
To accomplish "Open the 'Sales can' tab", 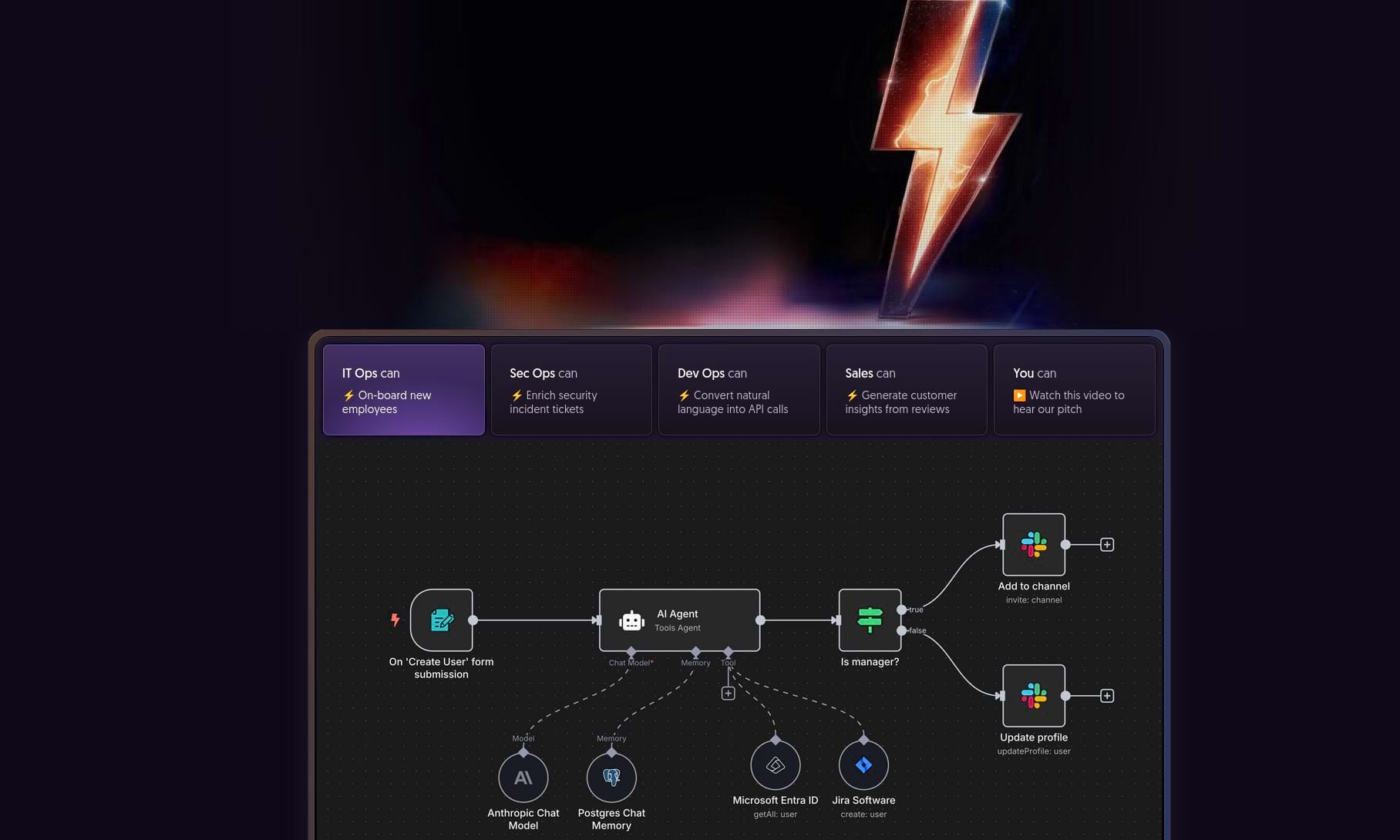I will [x=906, y=390].
